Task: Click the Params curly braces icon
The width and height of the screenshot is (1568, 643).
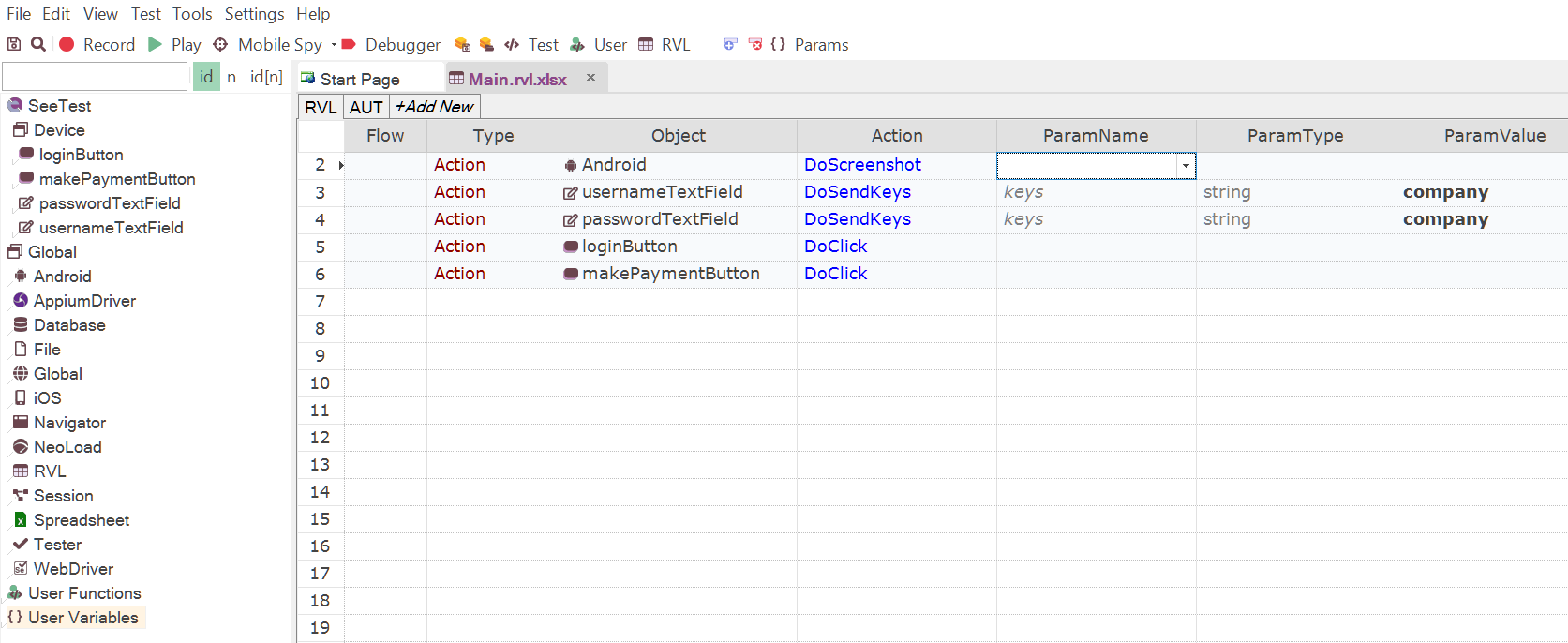Action: point(778,44)
